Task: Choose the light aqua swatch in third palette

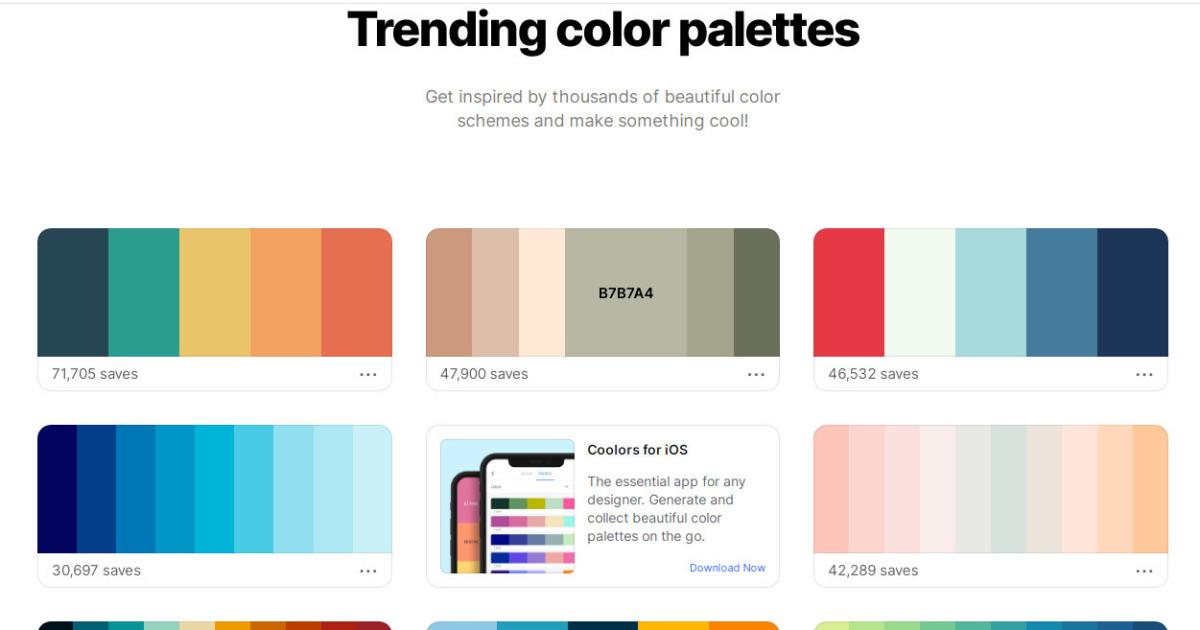Action: pyautogui.click(x=990, y=293)
